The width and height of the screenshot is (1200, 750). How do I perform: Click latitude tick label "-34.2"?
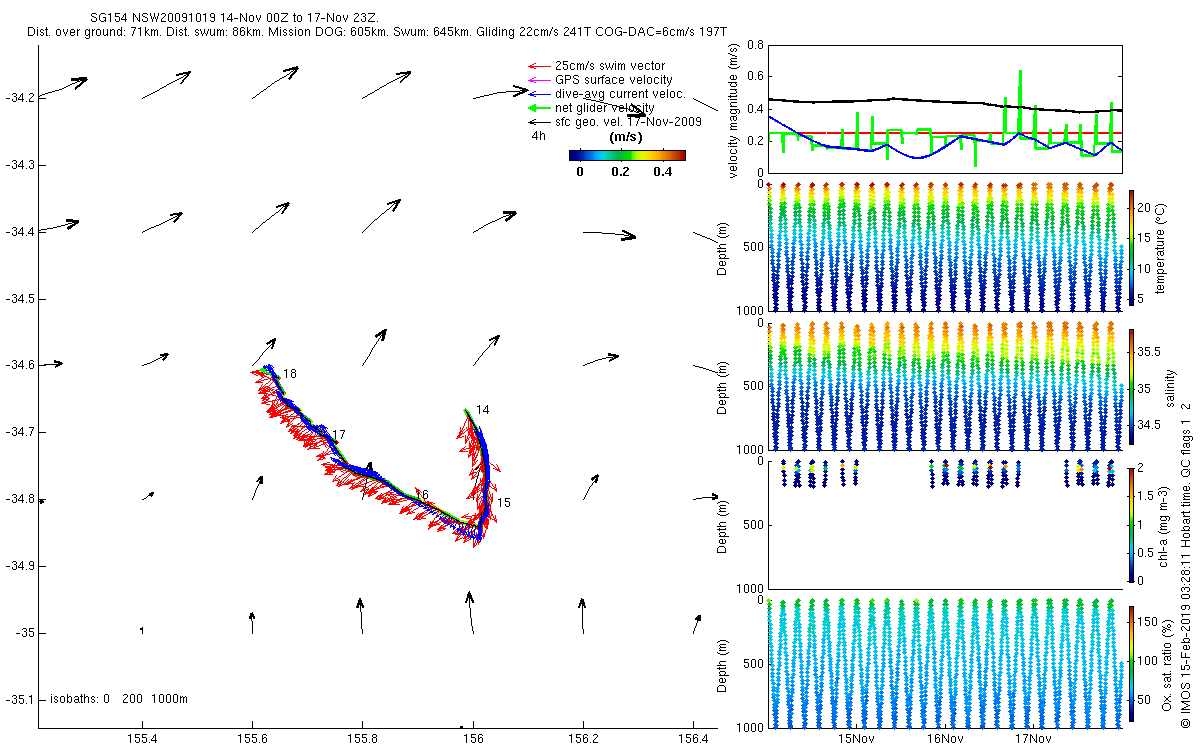(20, 97)
